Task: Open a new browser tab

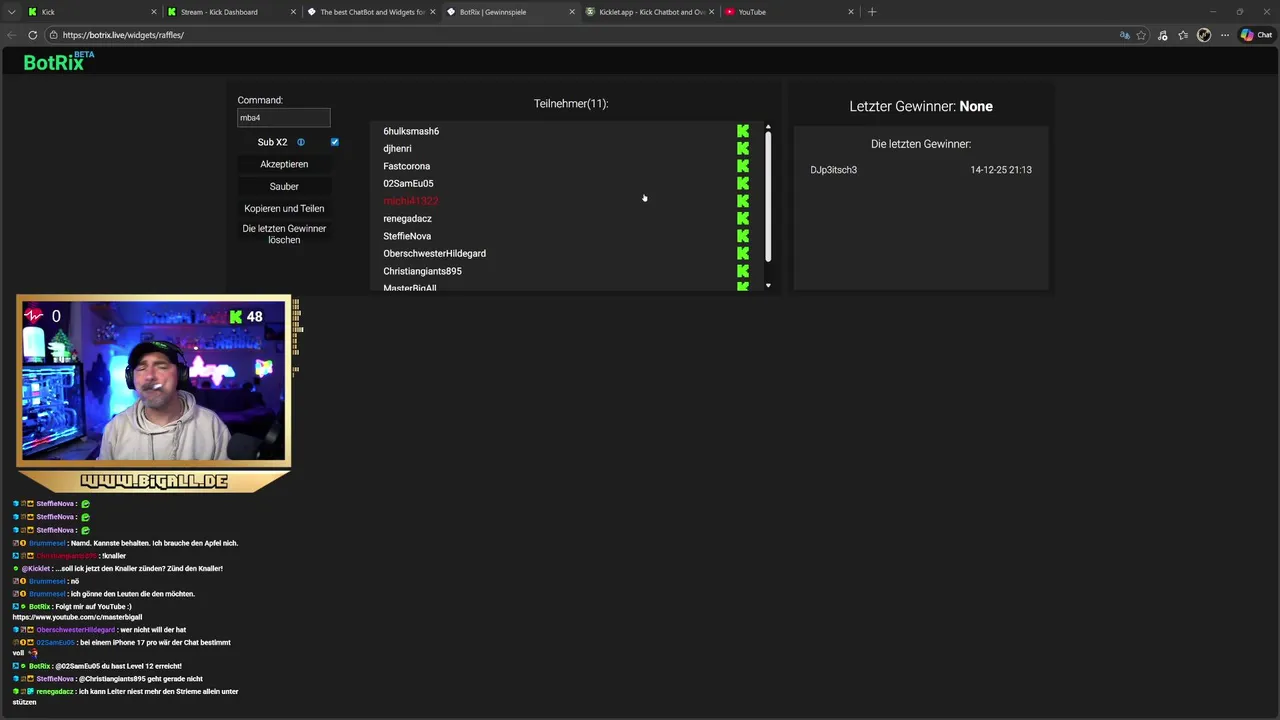Action: click(872, 12)
